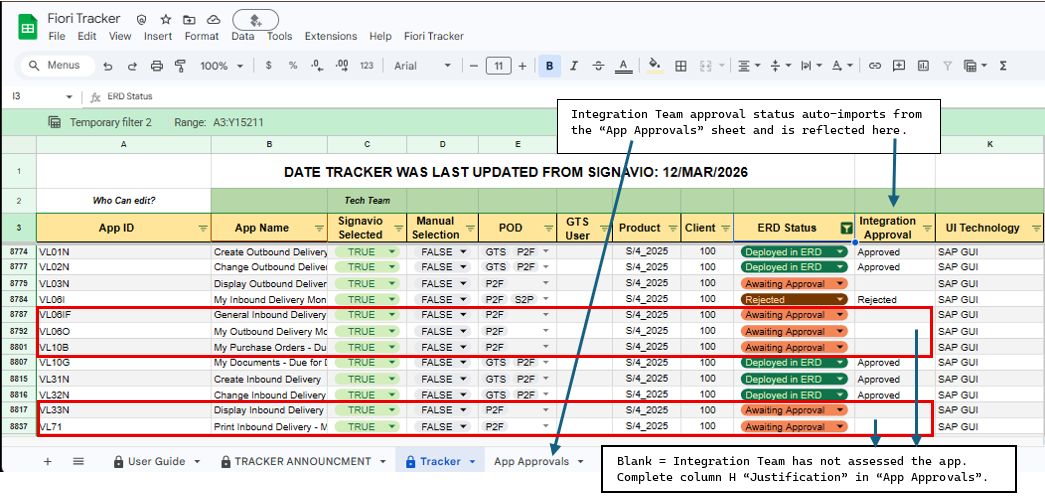The height and width of the screenshot is (499, 1045).
Task: Open the Extensions menu
Action: pyautogui.click(x=330, y=36)
